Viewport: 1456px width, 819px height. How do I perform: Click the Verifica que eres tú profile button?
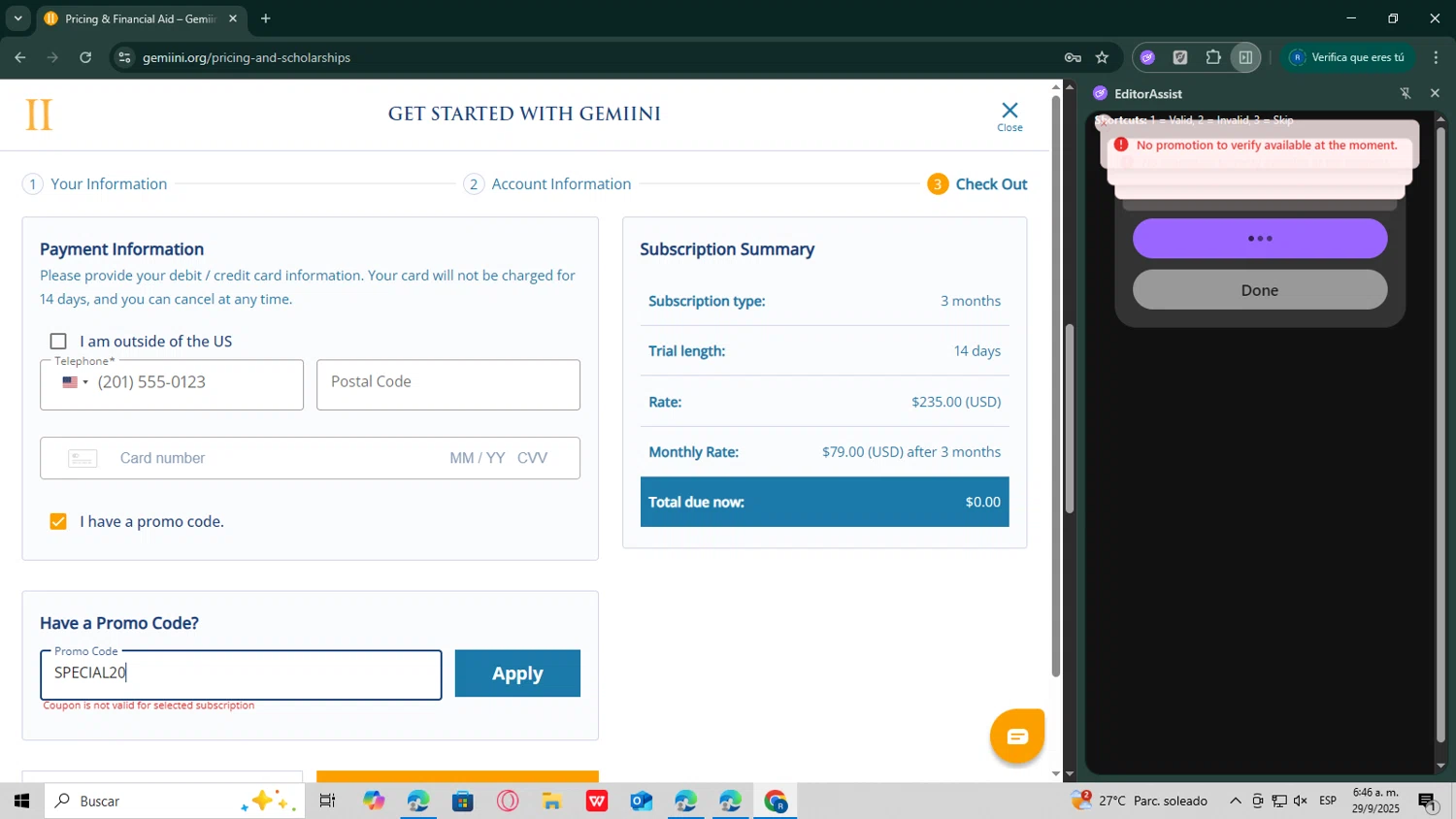1347,57
